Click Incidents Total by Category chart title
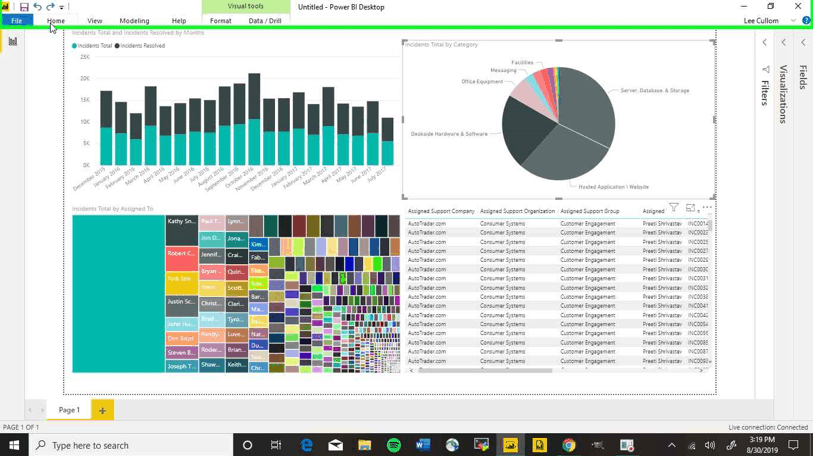The image size is (815, 457). pos(441,45)
